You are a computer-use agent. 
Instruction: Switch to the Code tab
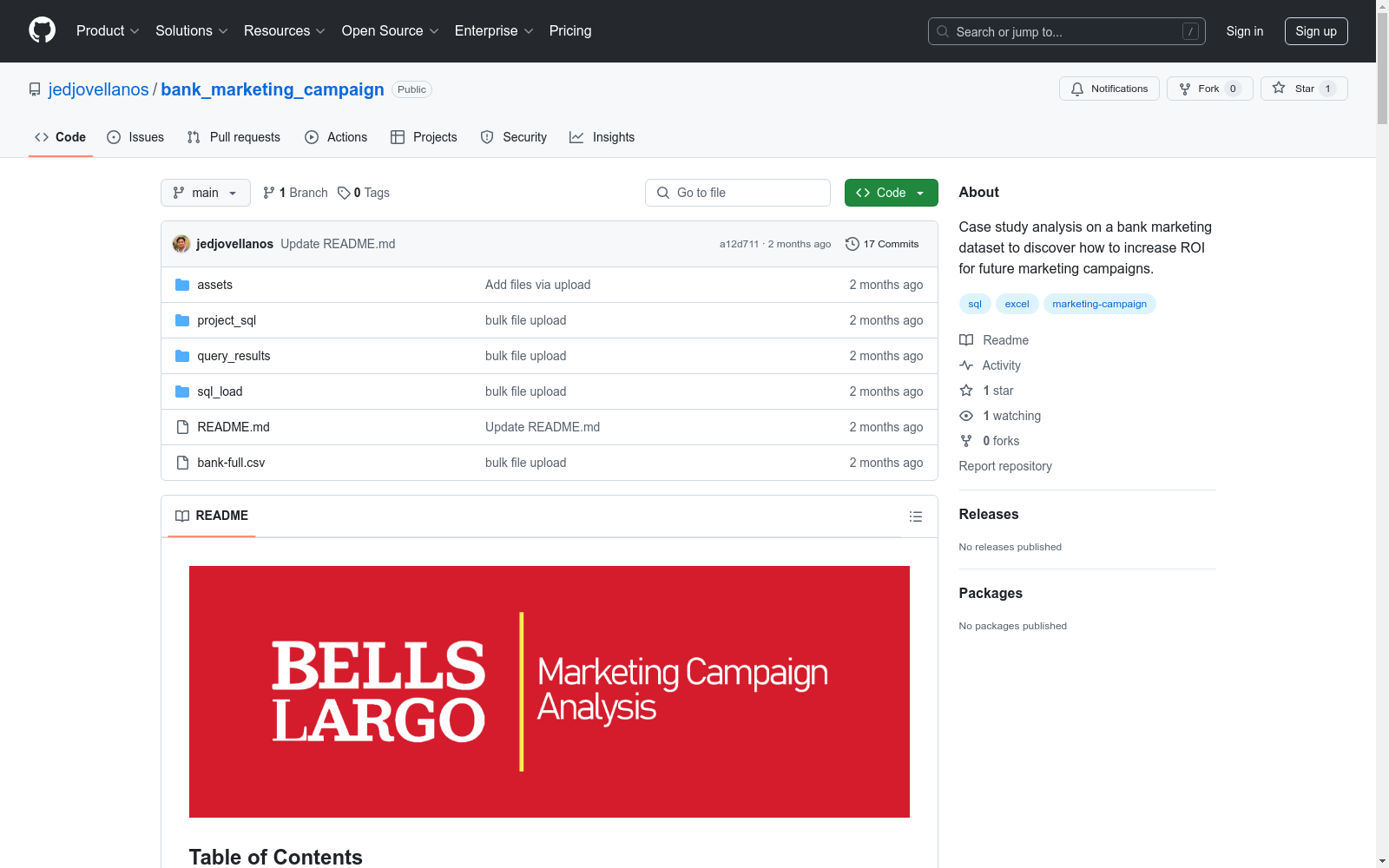(61, 137)
